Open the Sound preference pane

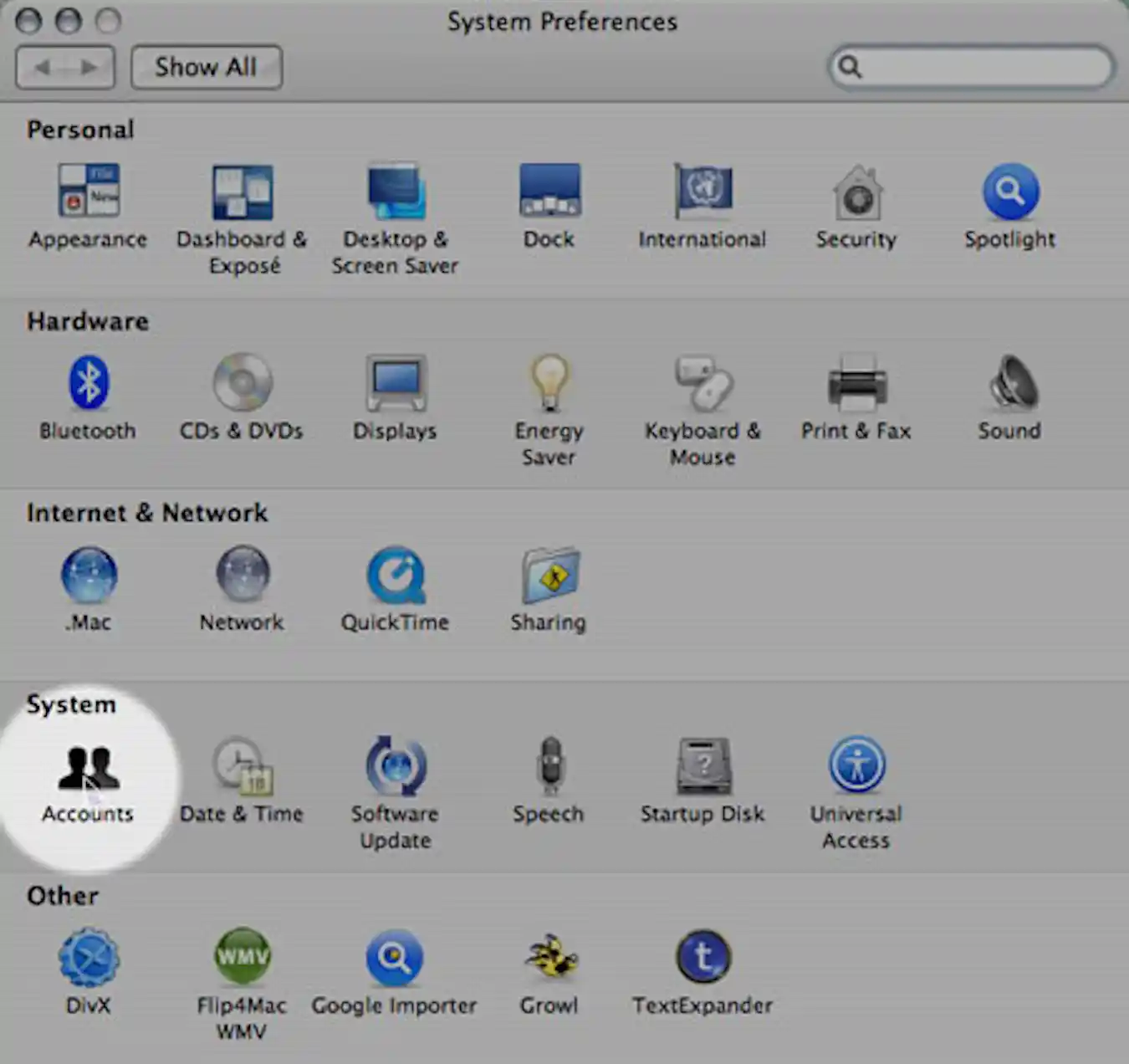[1009, 385]
